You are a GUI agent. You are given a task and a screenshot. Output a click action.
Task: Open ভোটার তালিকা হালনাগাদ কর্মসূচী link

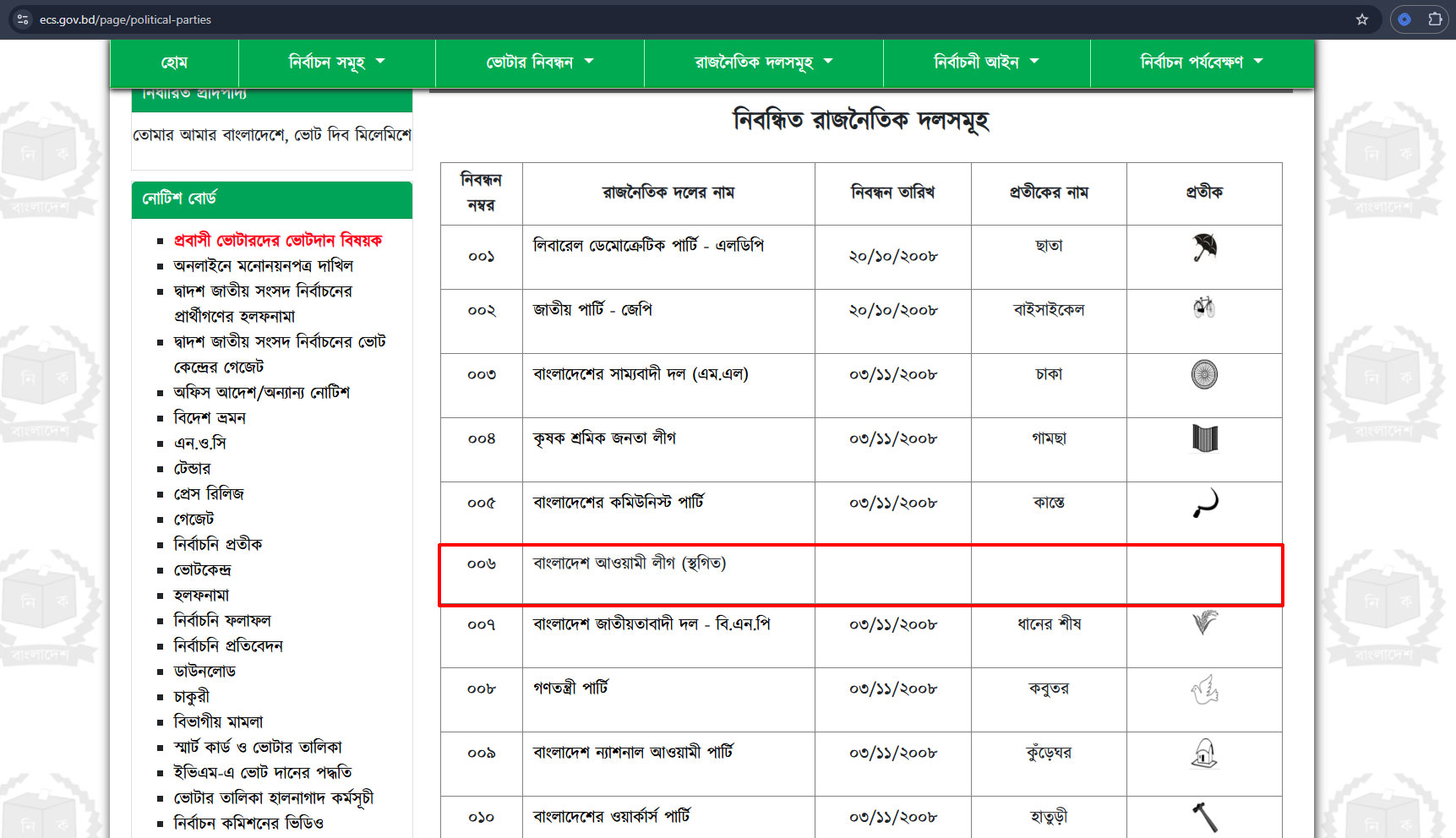point(273,798)
